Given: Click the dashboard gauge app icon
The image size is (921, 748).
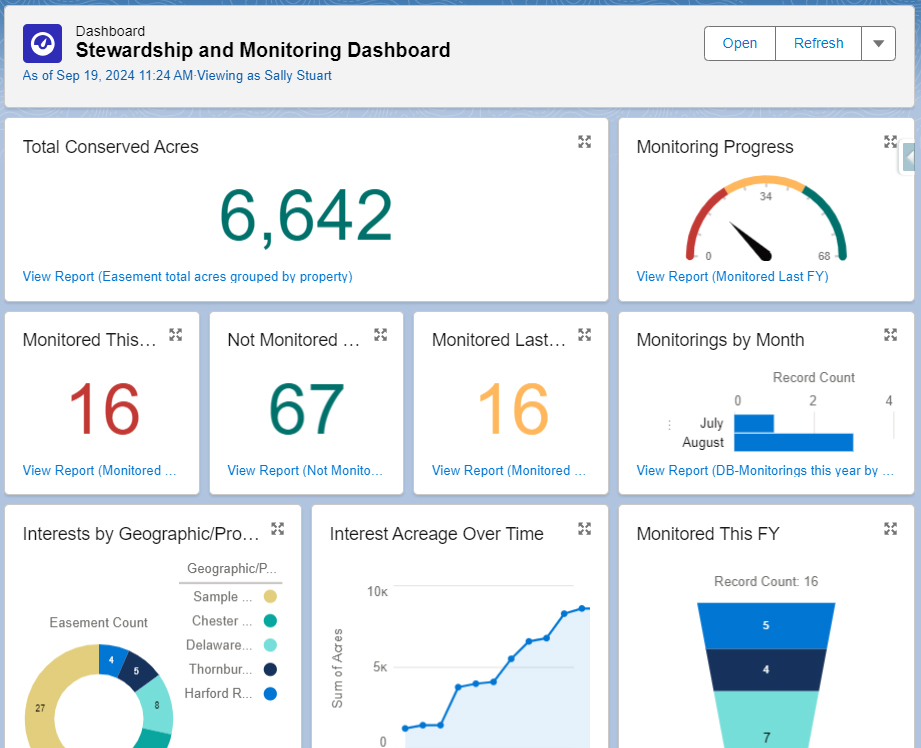Looking at the screenshot, I should tap(42, 44).
